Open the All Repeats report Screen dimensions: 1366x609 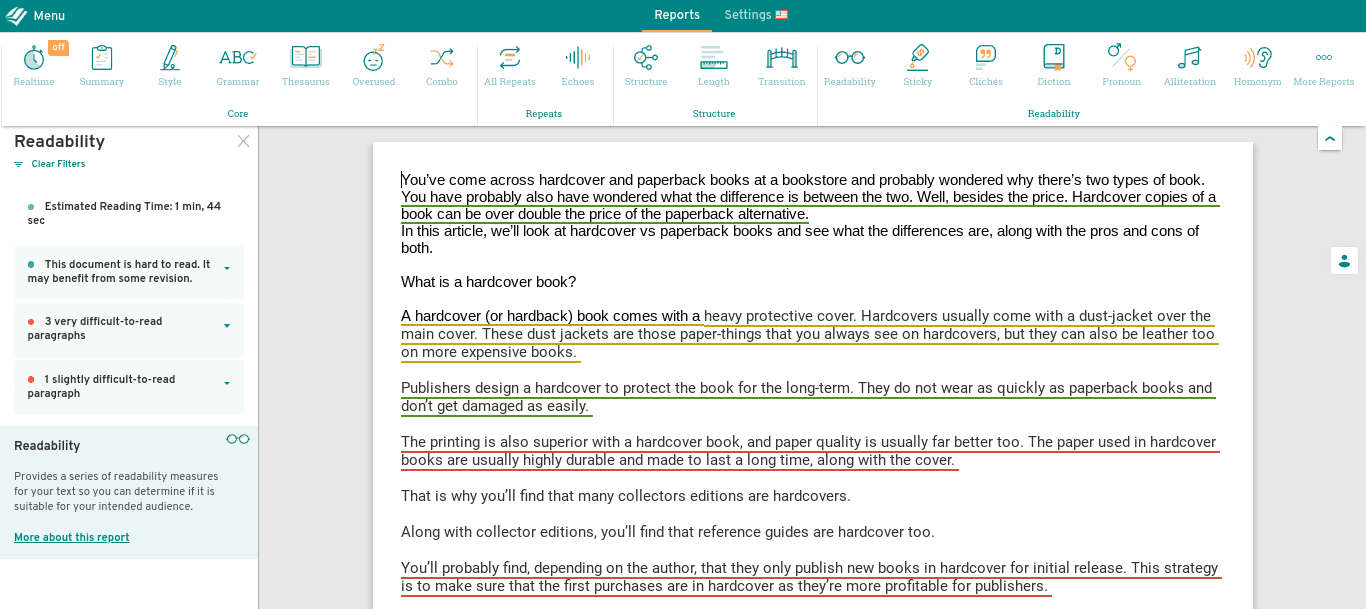[510, 65]
